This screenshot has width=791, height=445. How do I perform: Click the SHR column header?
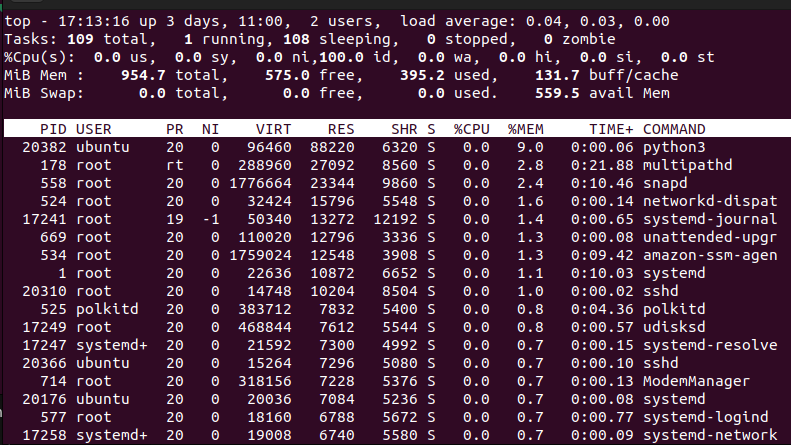coord(404,129)
